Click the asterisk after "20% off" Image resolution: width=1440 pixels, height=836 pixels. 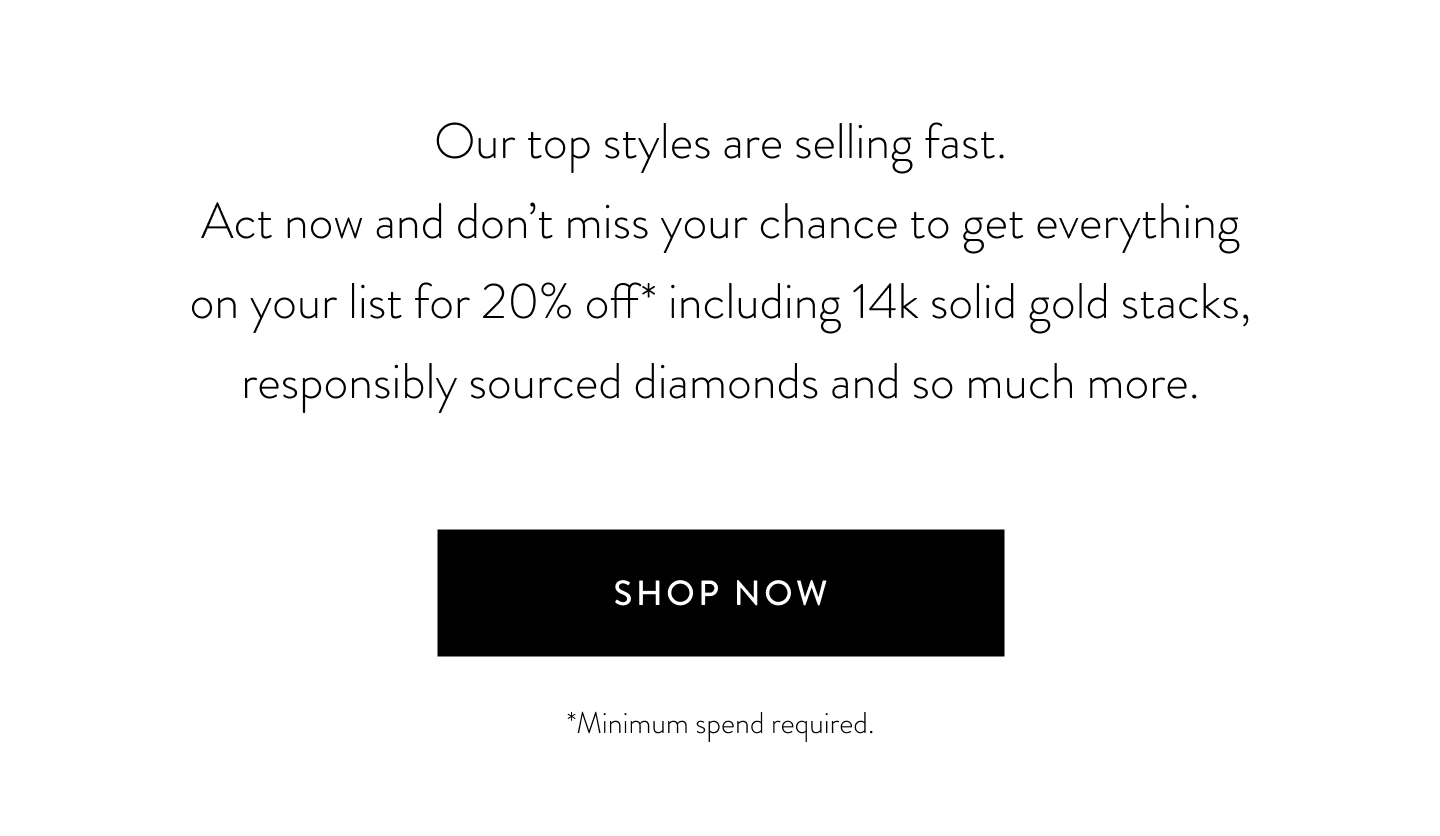(x=648, y=294)
